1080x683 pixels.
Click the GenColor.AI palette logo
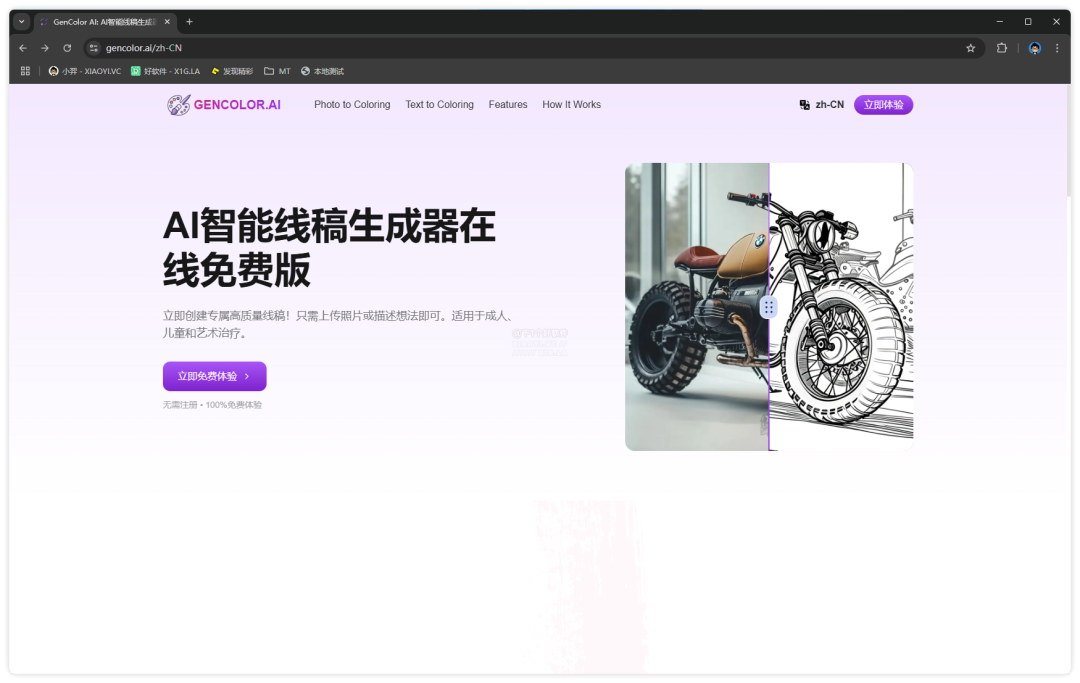(x=178, y=105)
